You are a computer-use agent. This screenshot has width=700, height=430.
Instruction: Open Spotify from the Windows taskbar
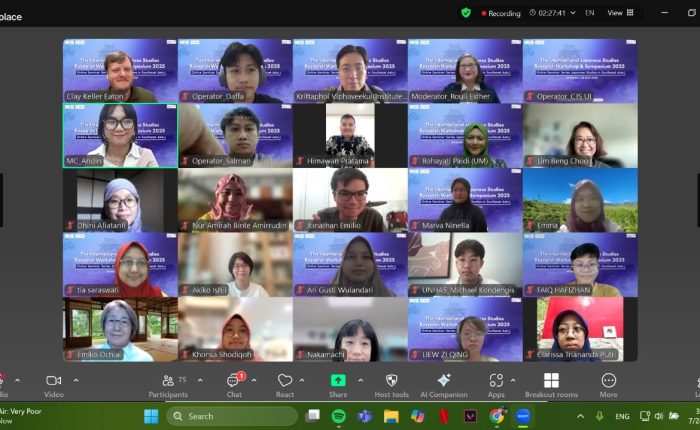(339, 416)
